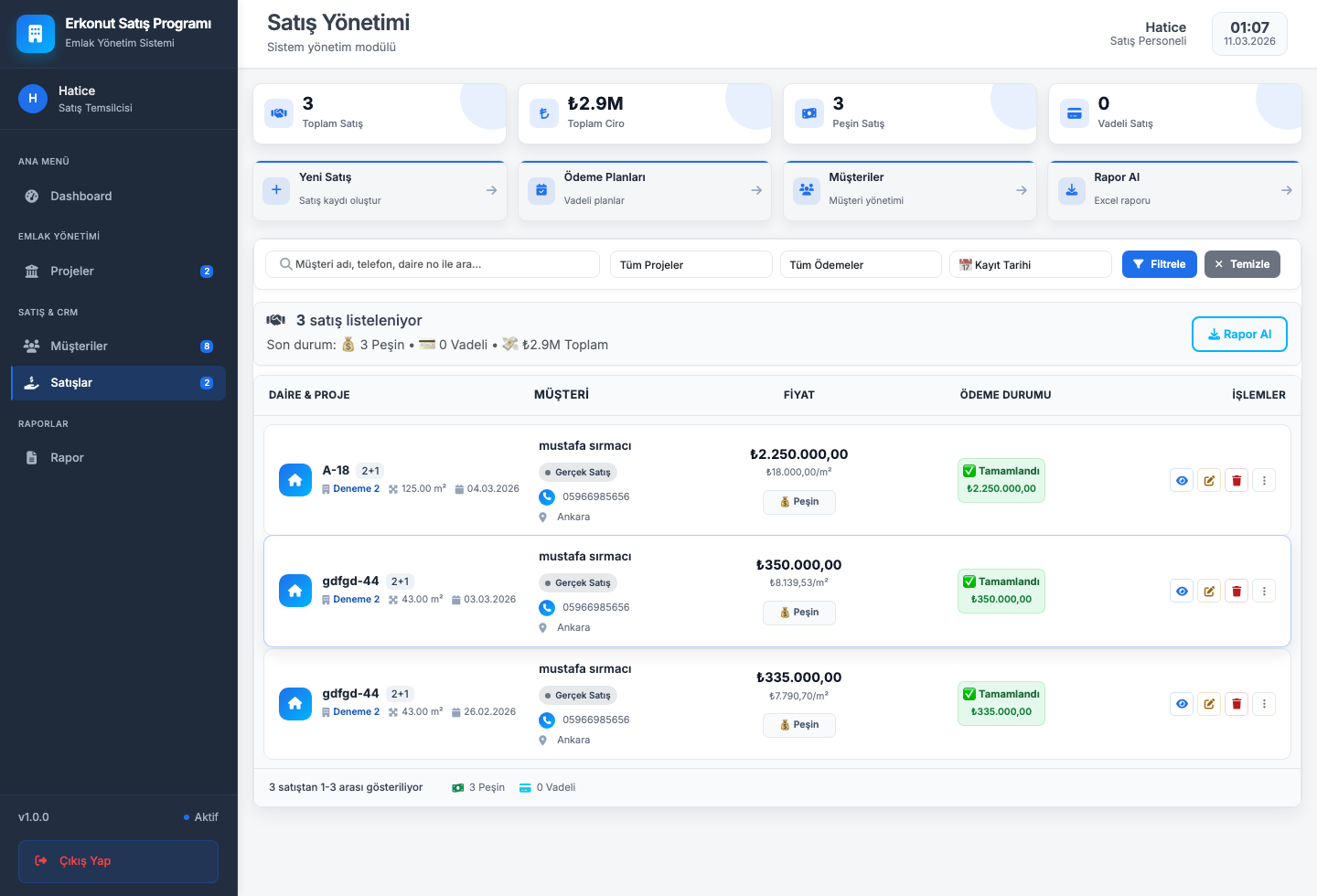1317x896 pixels.
Task: Open the Kayıt Tarihi date picker
Action: (1030, 264)
